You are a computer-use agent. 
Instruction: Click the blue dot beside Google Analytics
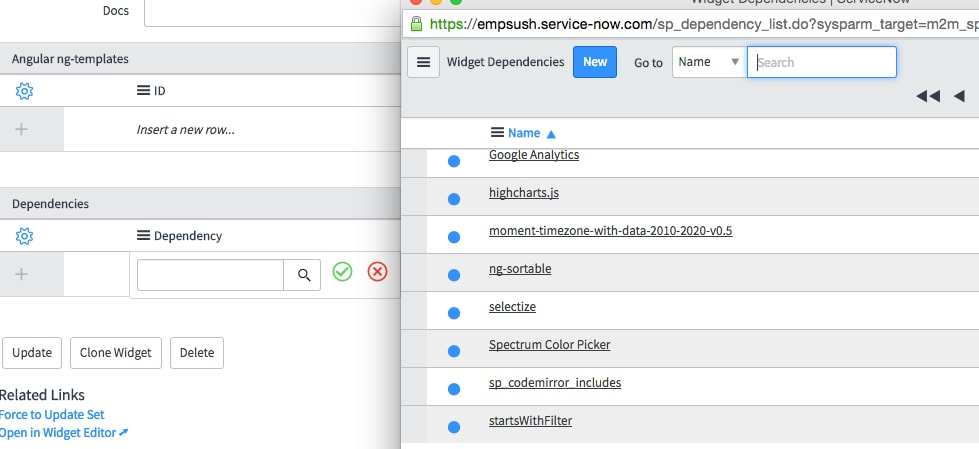pyautogui.click(x=454, y=161)
